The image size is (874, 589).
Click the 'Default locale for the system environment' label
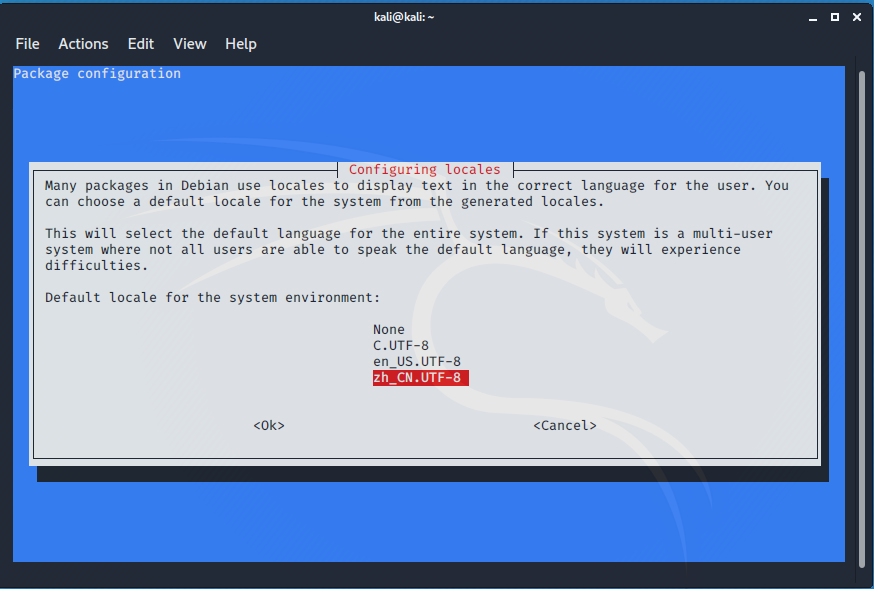(x=212, y=298)
